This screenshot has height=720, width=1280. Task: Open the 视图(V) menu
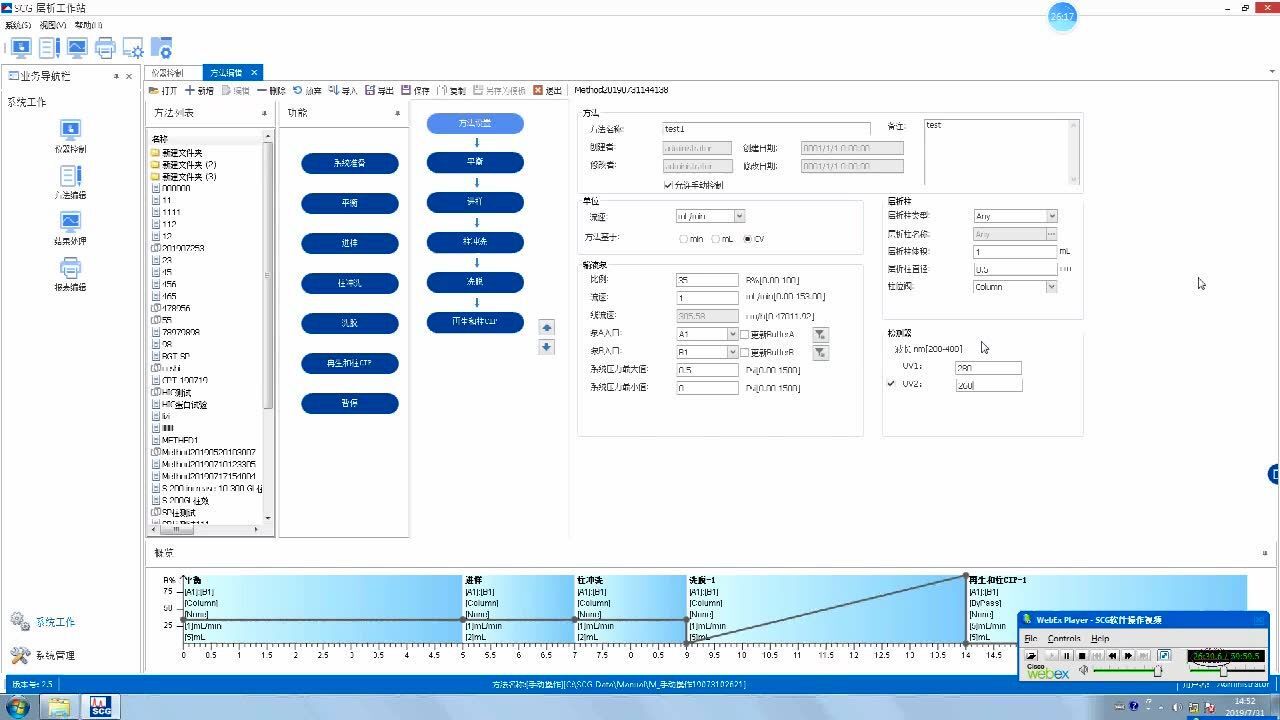(x=53, y=25)
